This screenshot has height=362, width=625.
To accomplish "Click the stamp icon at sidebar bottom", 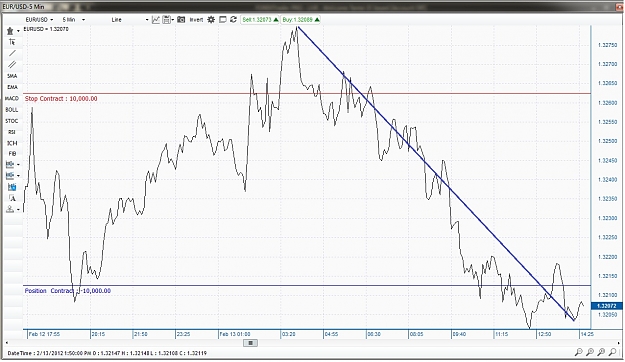I will click(x=10, y=209).
